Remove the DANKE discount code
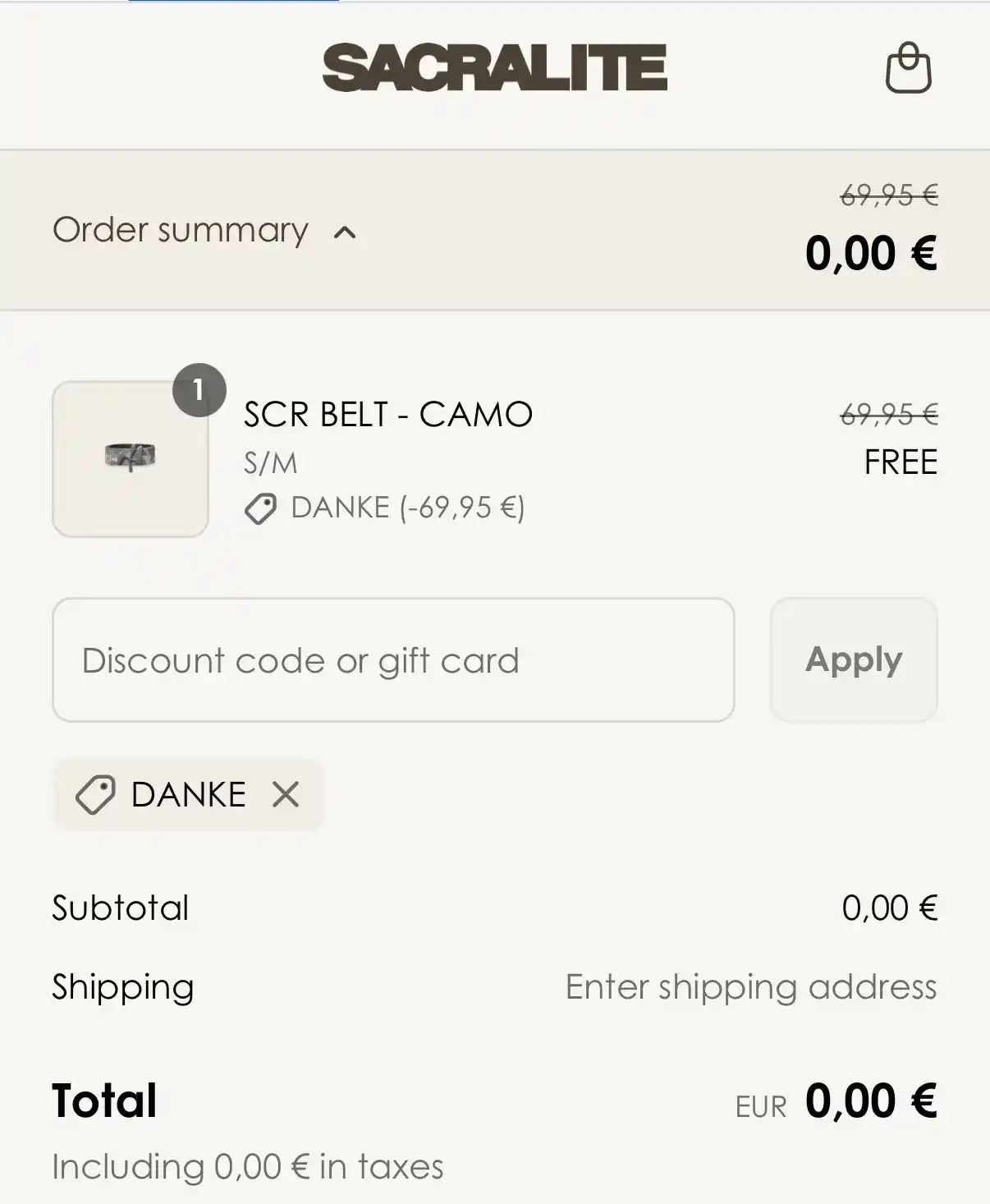 [286, 794]
